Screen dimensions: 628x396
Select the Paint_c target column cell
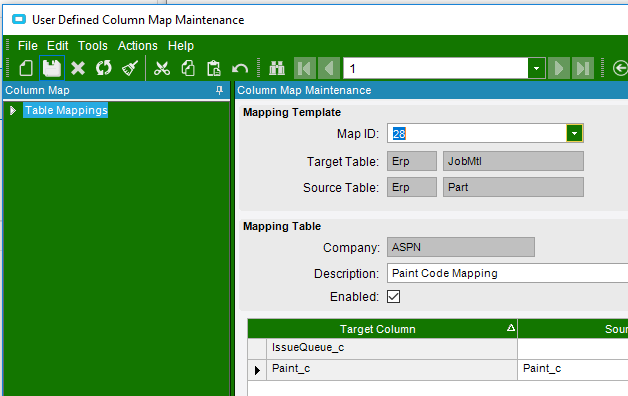[392, 369]
